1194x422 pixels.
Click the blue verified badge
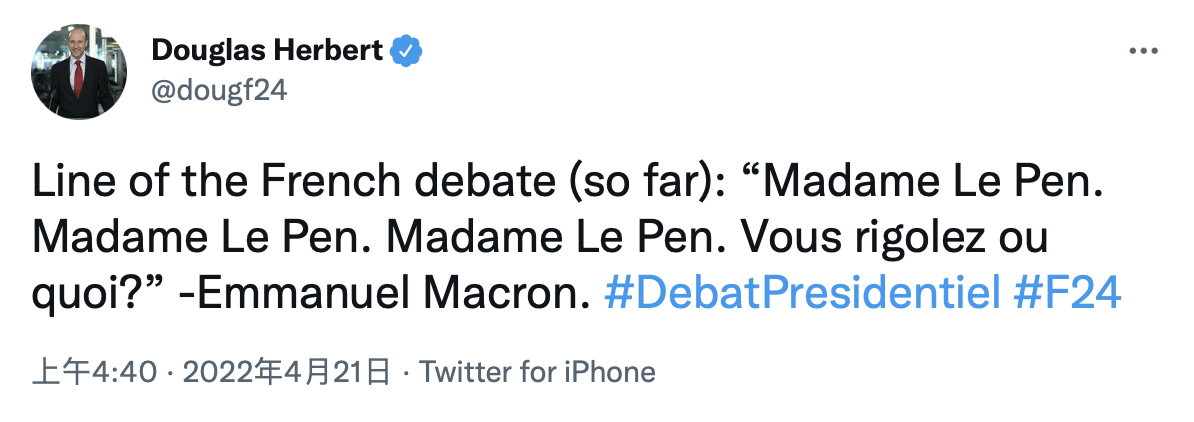coord(405,50)
